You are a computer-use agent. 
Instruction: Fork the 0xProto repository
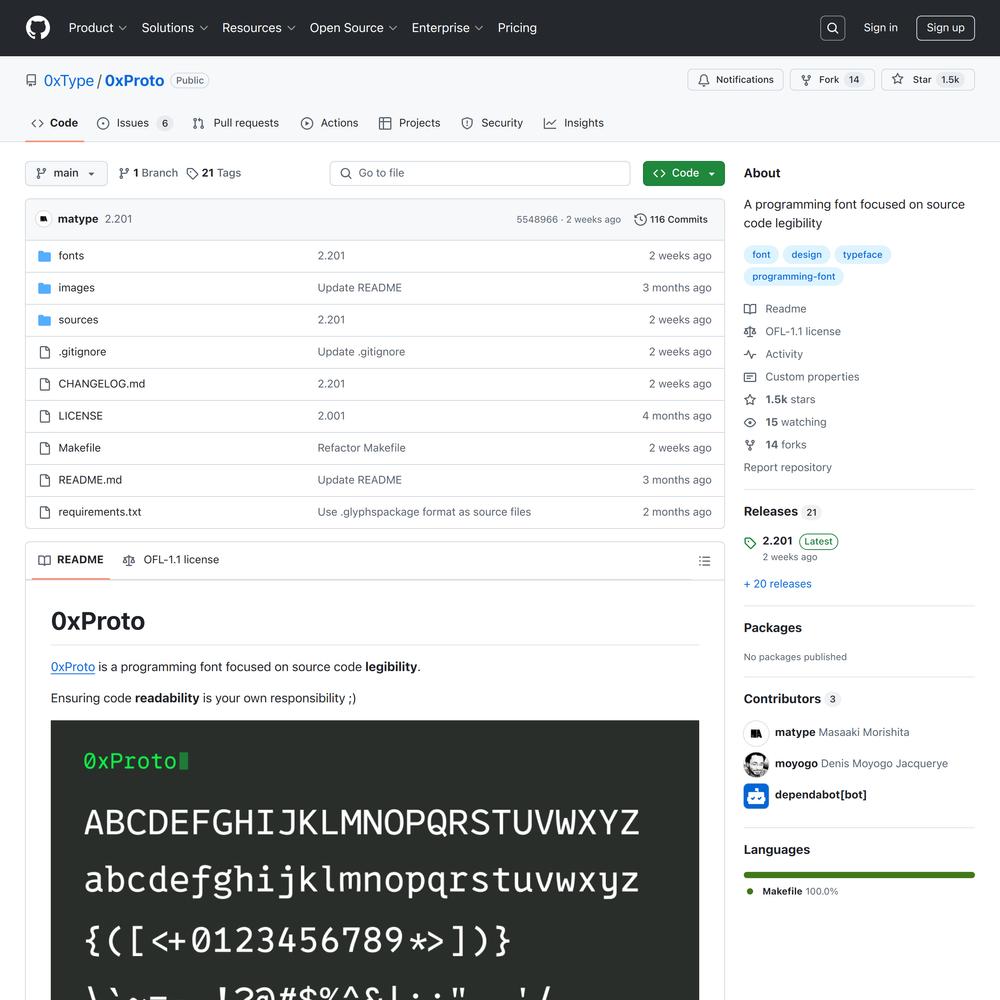[832, 80]
